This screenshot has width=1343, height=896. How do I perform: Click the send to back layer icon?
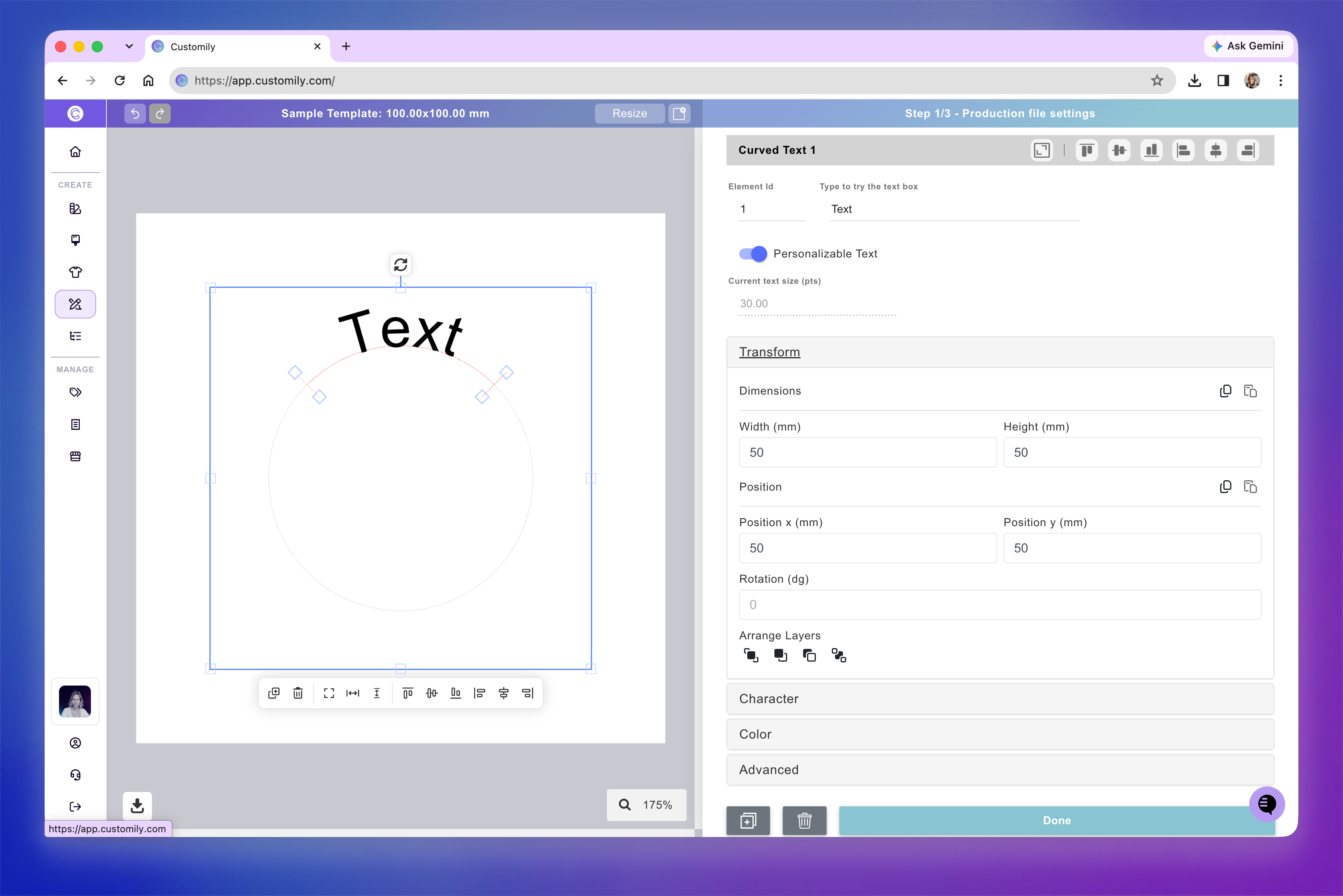pyautogui.click(x=839, y=655)
